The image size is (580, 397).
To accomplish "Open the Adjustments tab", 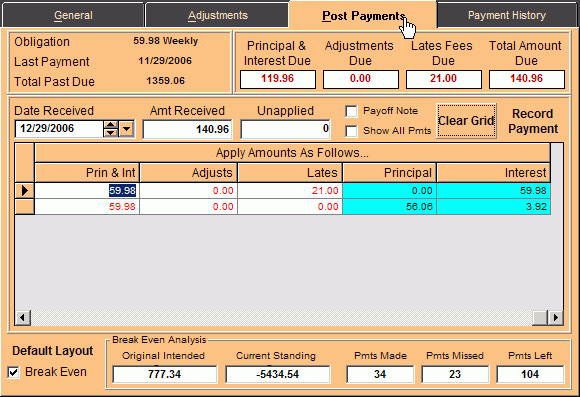I will [x=218, y=16].
